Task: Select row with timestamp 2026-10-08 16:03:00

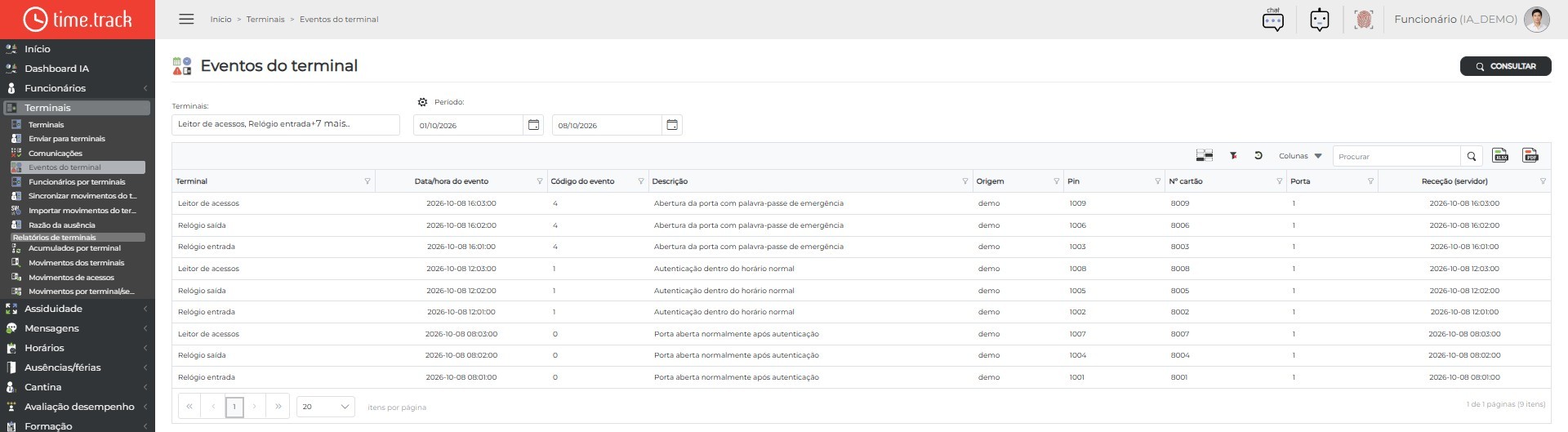Action: point(861,203)
